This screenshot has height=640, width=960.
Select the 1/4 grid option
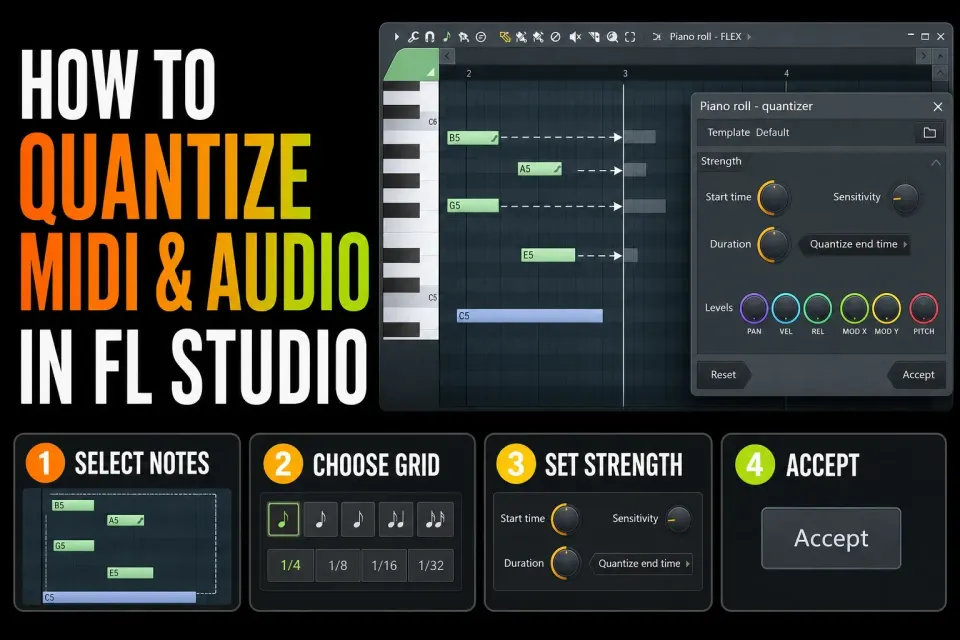[x=290, y=565]
